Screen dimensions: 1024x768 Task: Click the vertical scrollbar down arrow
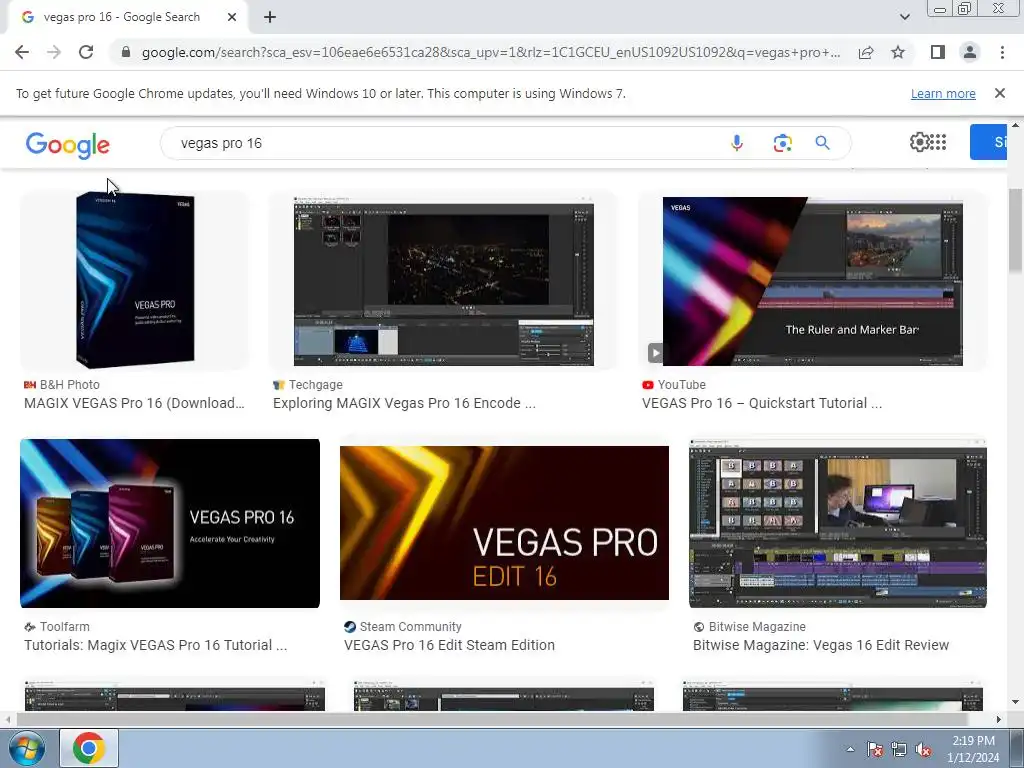coord(1016,702)
